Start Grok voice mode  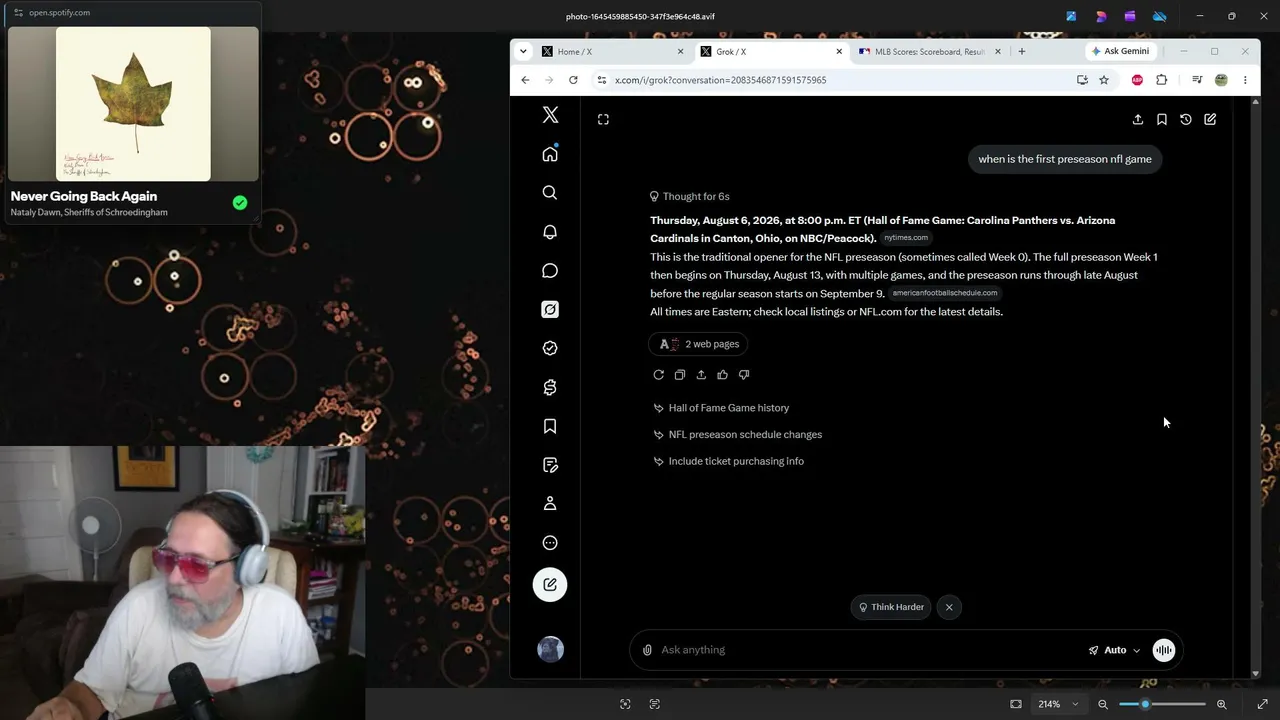click(x=1164, y=650)
